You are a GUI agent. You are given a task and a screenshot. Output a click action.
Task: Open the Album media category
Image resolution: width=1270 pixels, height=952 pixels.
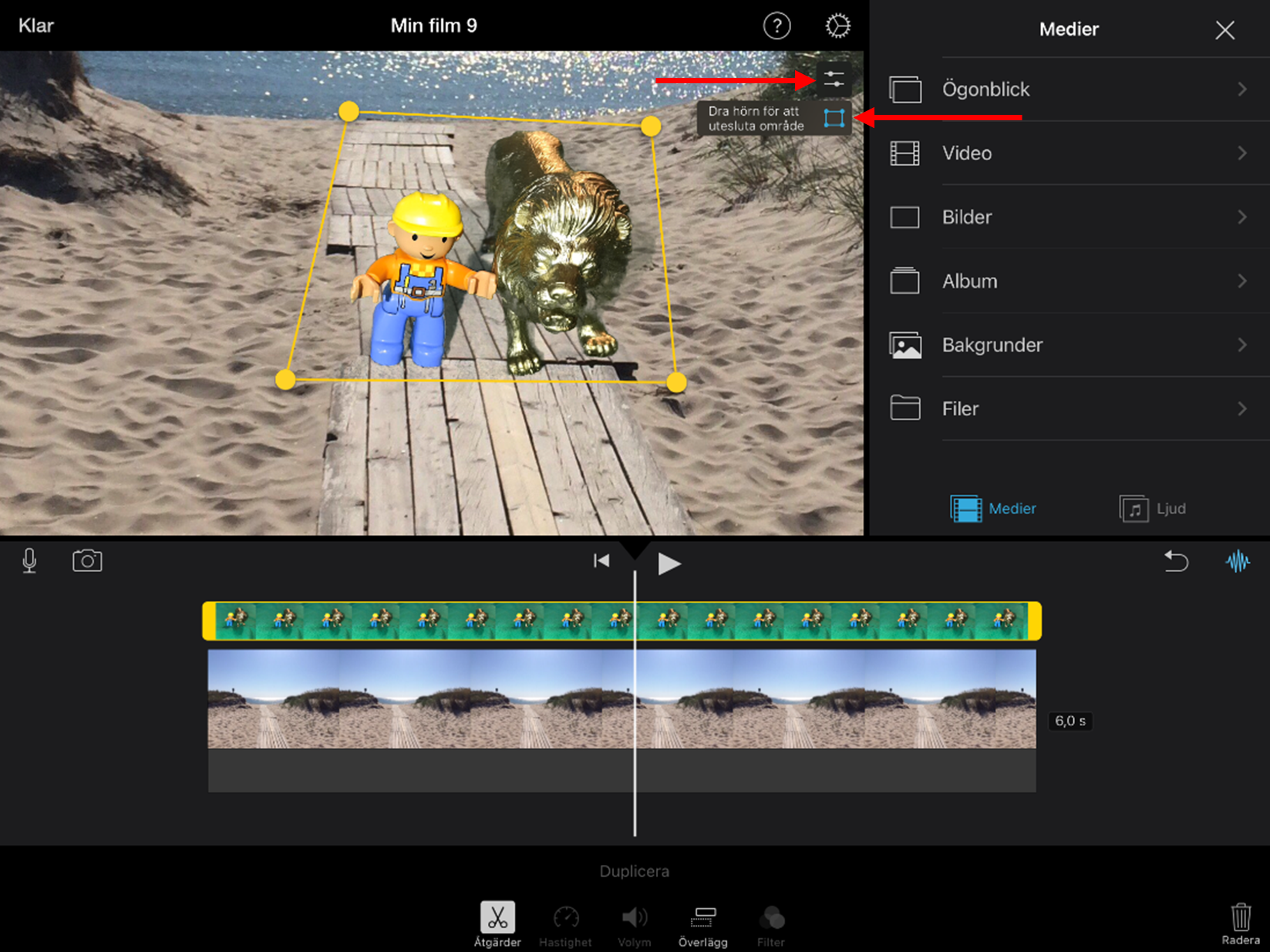coord(1070,281)
